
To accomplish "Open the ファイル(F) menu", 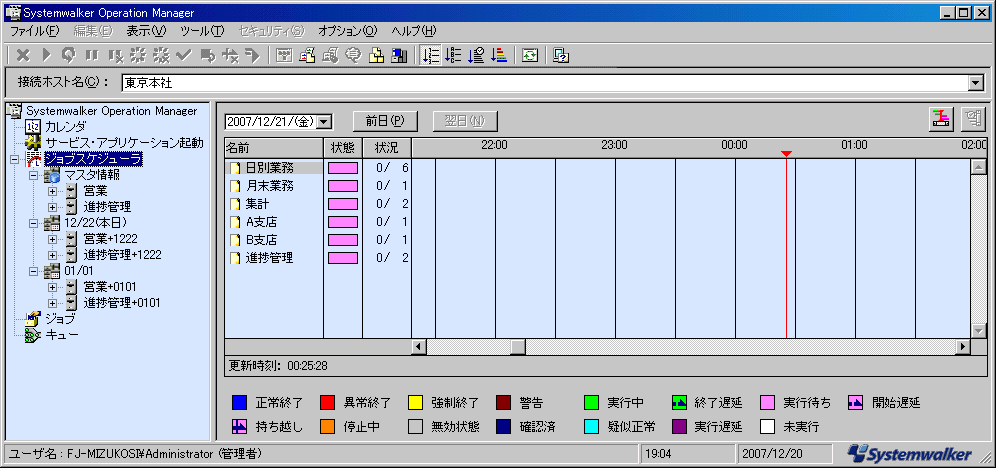I will 35,31.
